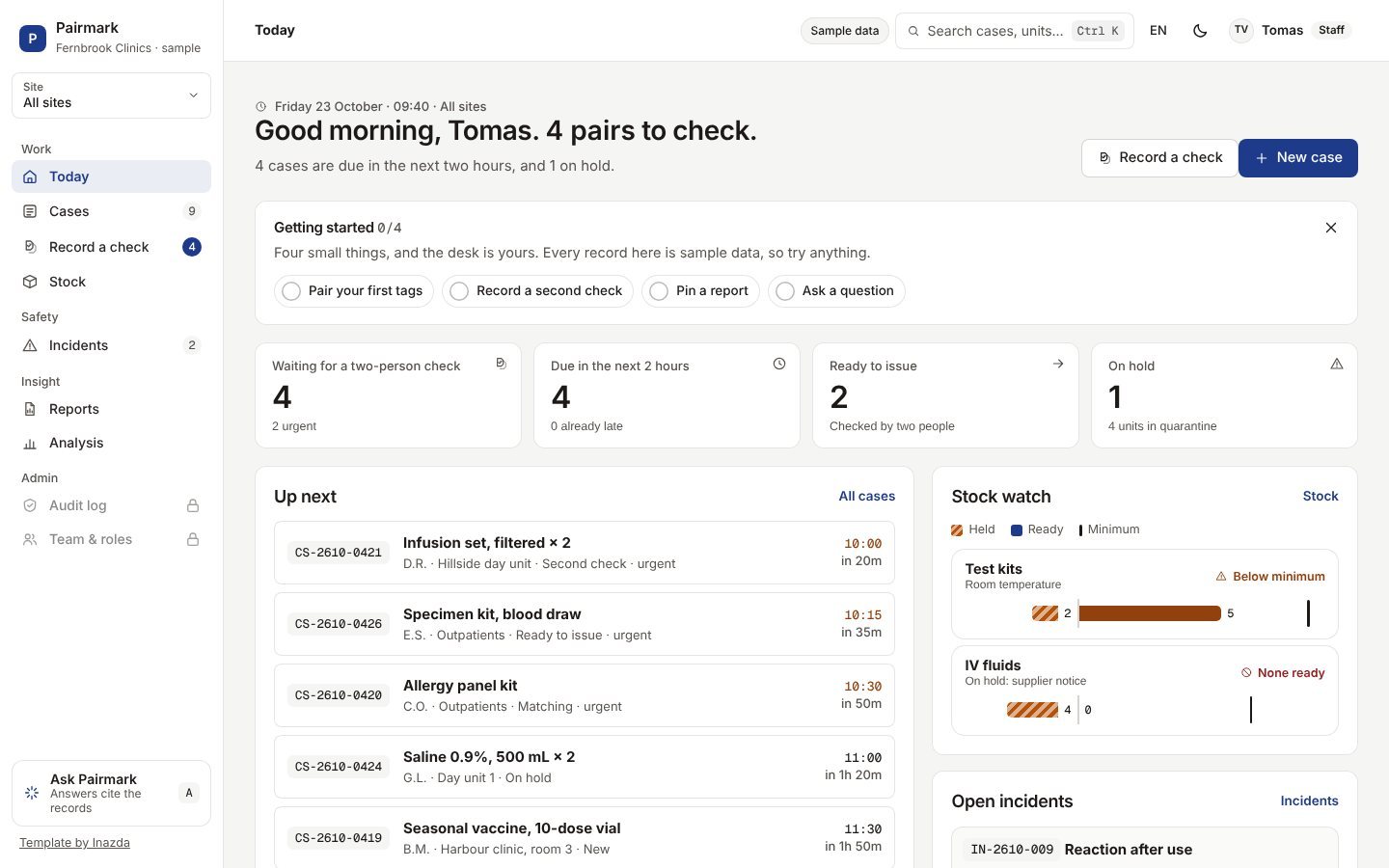
Task: Click the search magnifier icon
Action: [913, 31]
